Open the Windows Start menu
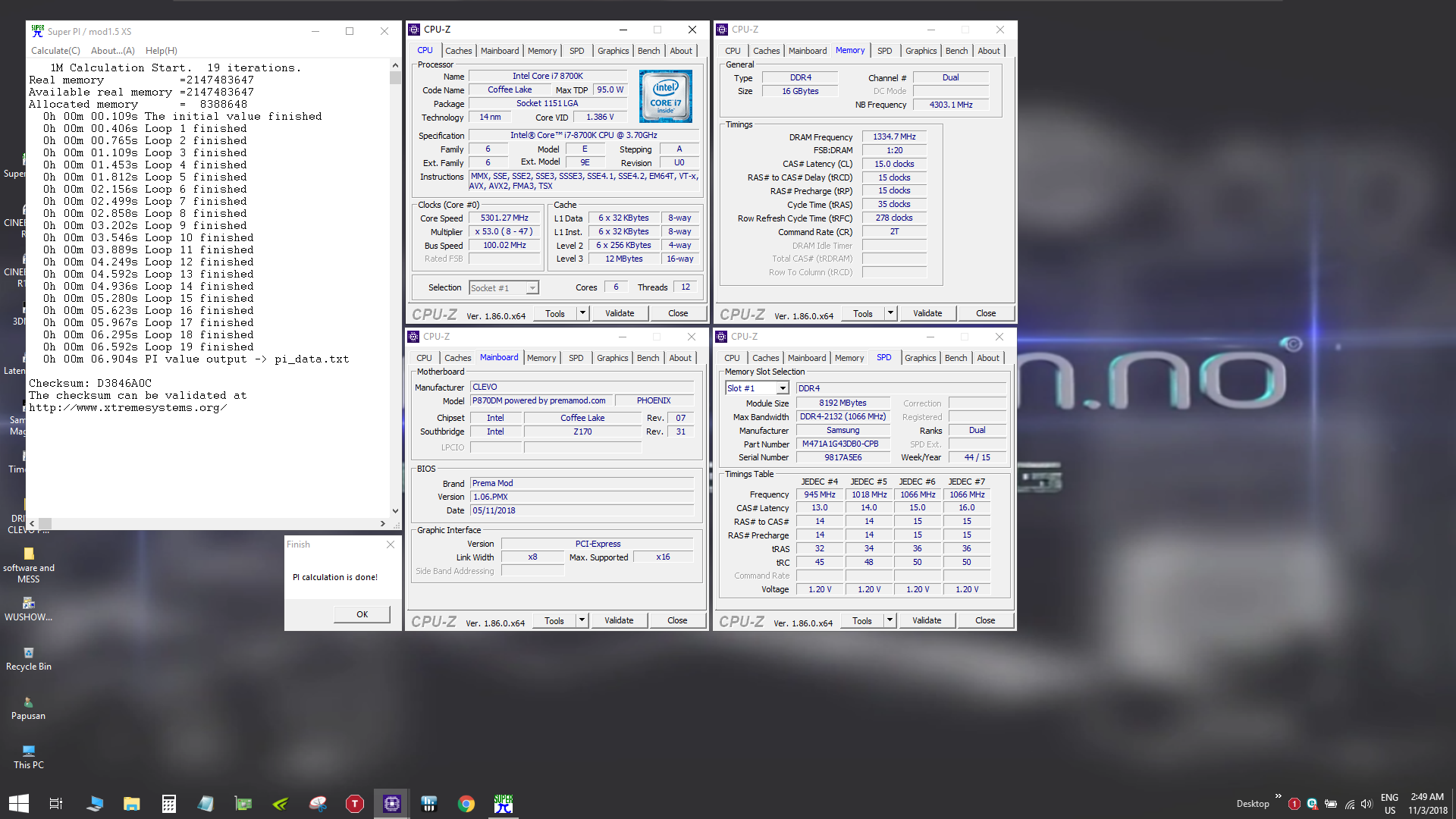 point(18,803)
